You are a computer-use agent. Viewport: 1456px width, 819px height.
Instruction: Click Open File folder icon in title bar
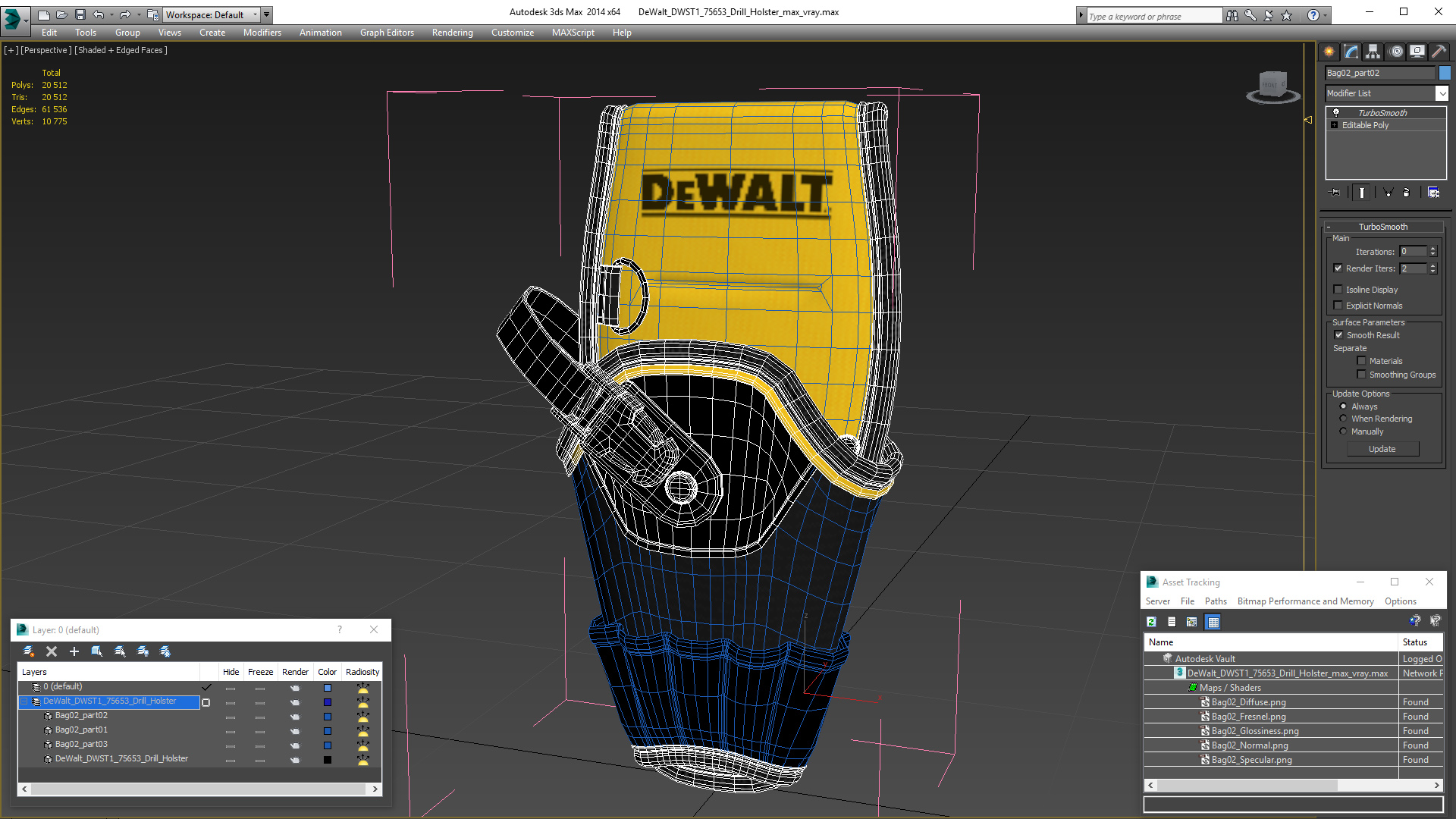[x=61, y=14]
